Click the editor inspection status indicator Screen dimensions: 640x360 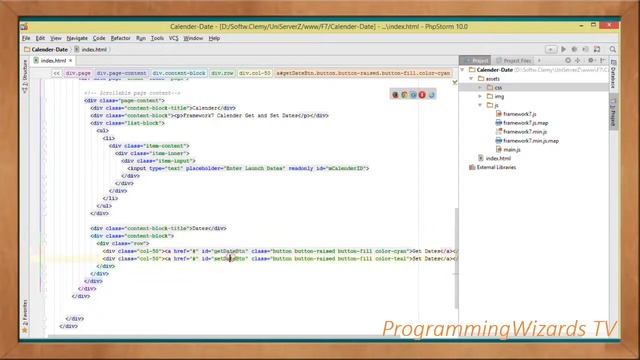(455, 82)
